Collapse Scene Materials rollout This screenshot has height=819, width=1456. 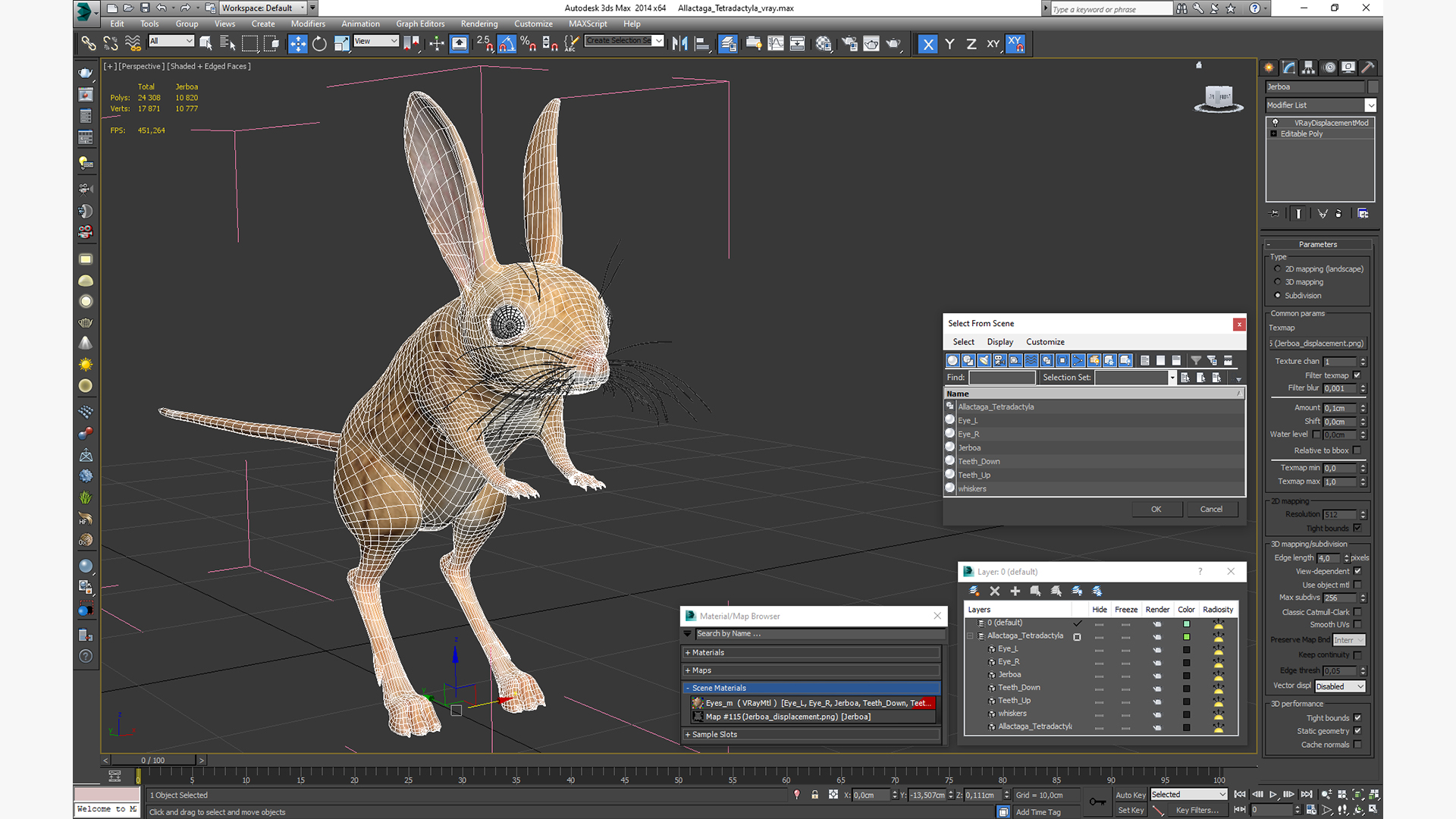(811, 688)
